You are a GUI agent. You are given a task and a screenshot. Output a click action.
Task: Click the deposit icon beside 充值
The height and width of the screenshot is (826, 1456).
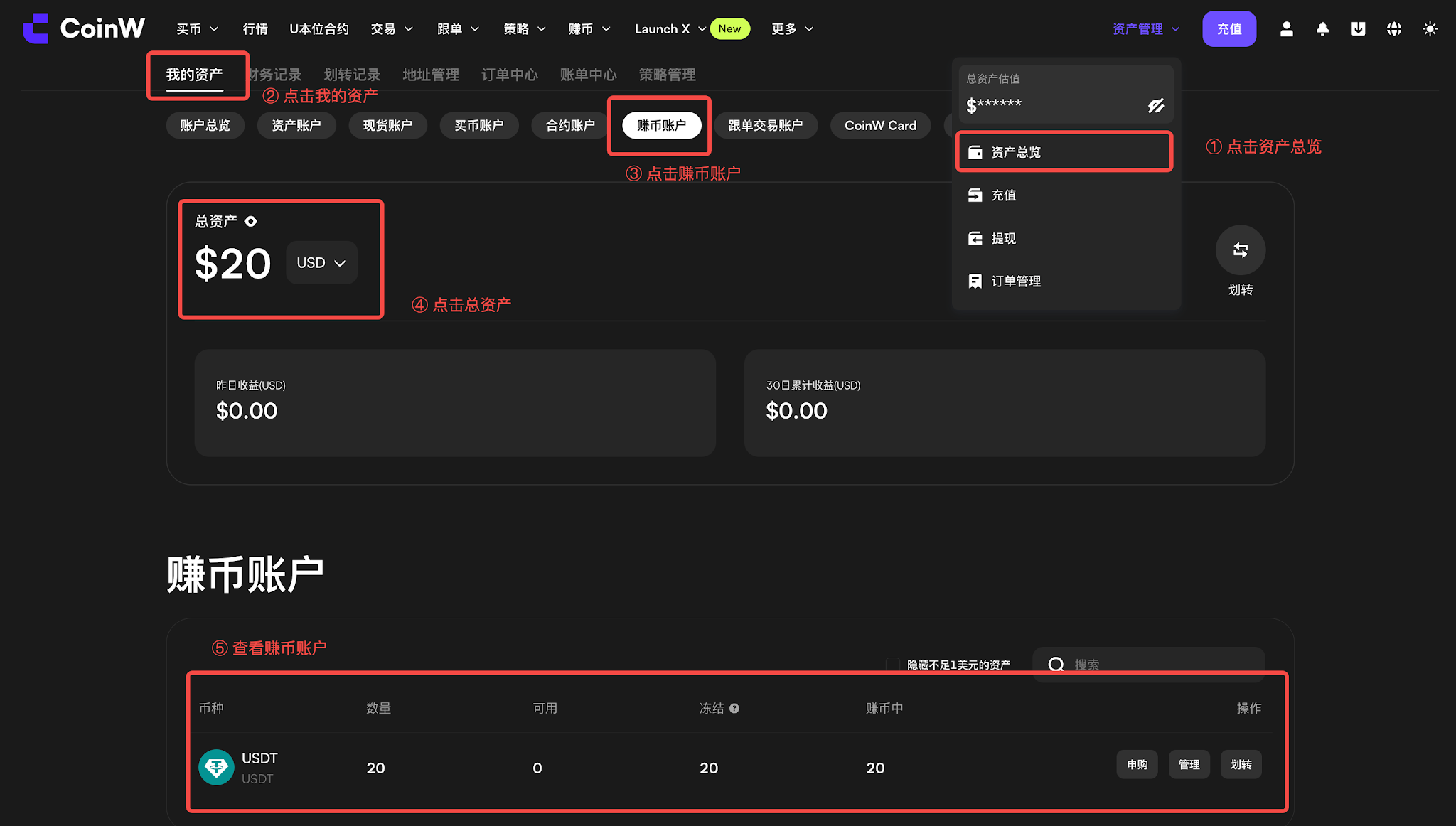pyautogui.click(x=975, y=195)
